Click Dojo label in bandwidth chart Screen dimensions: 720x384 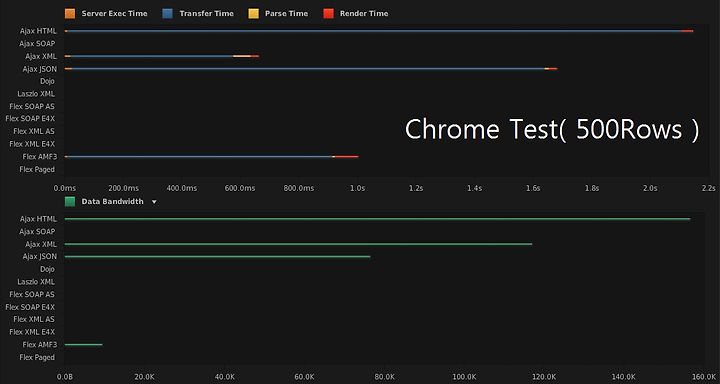(47, 269)
